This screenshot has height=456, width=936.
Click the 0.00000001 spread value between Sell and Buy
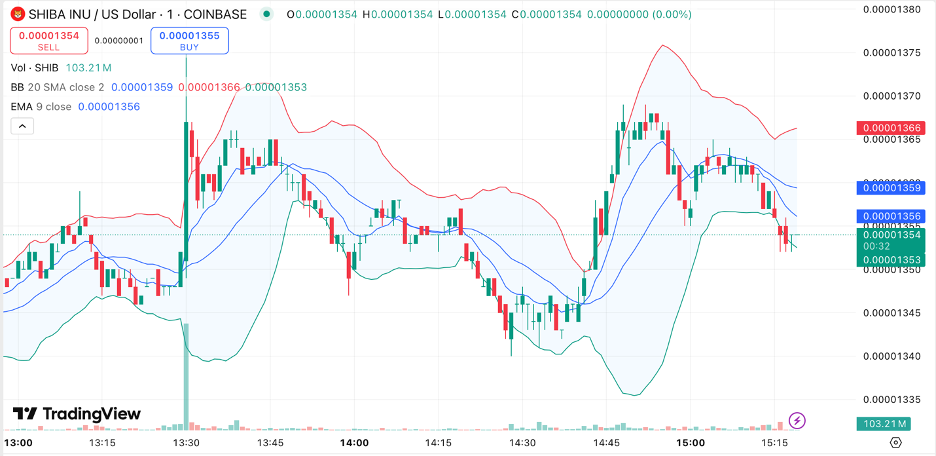[x=119, y=41]
